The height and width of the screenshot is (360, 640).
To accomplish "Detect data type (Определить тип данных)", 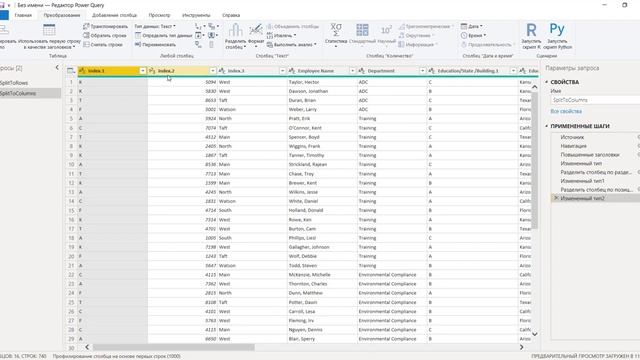I will (163, 36).
